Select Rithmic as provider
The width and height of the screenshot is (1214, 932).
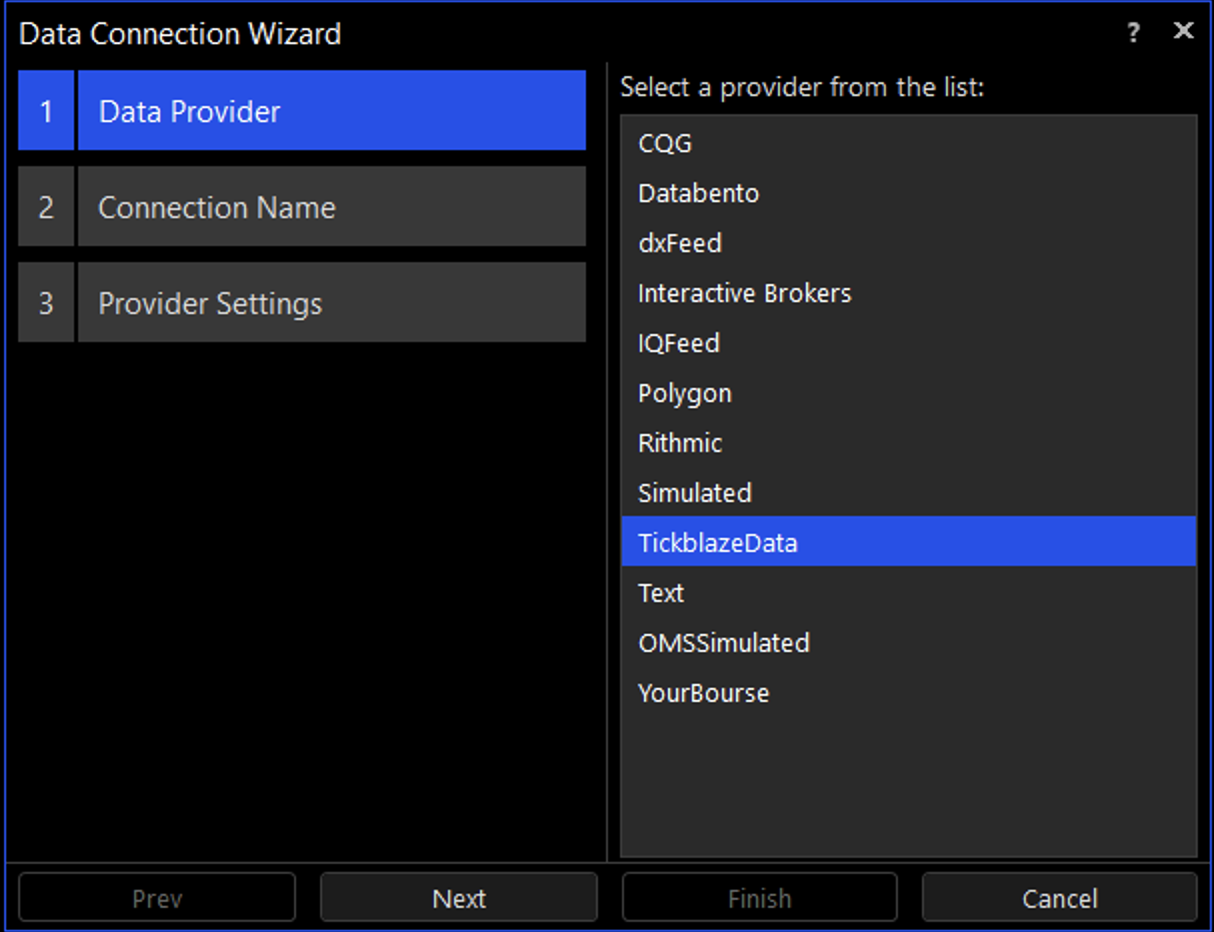click(x=908, y=443)
